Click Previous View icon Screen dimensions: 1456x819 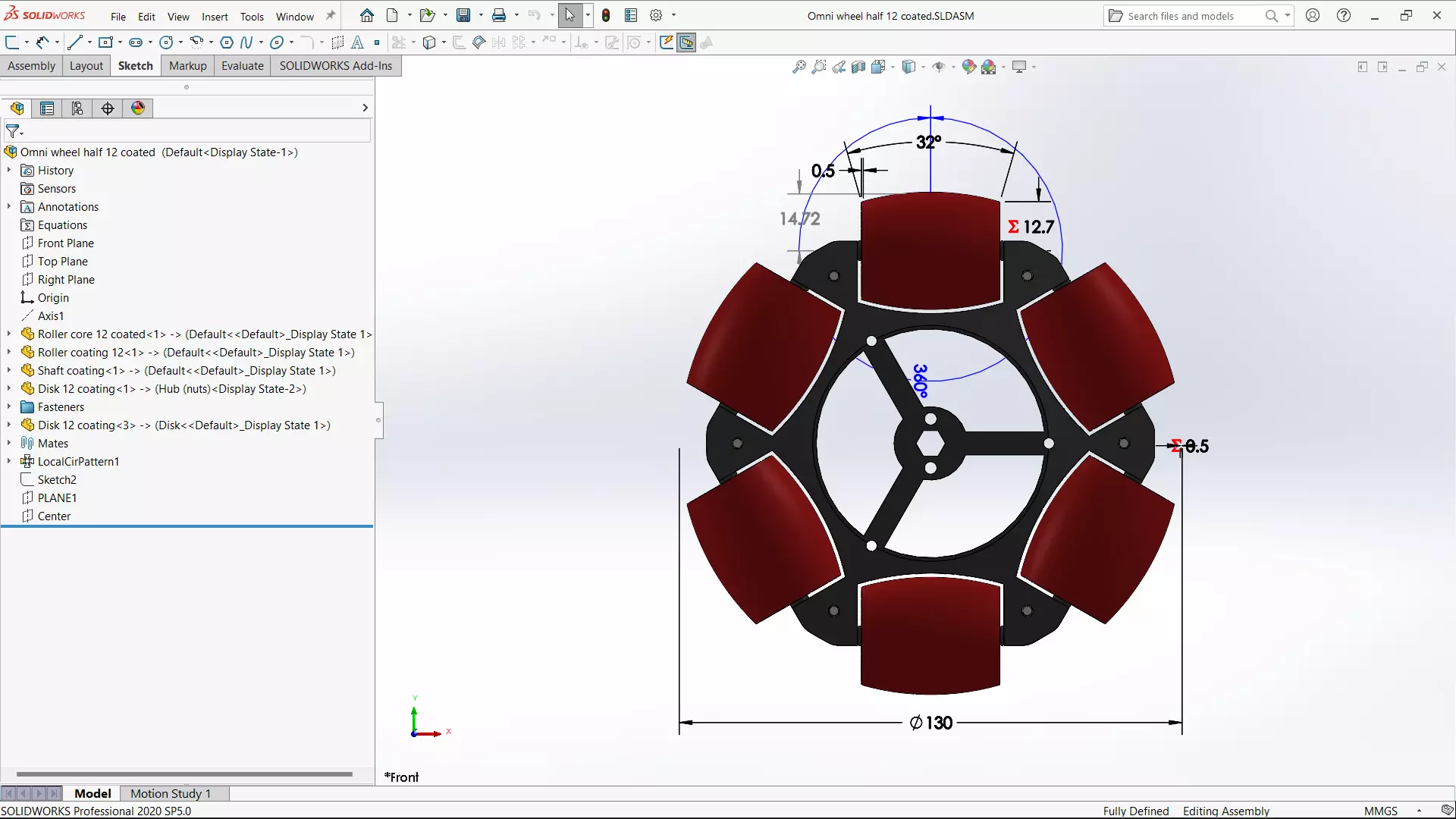point(839,67)
